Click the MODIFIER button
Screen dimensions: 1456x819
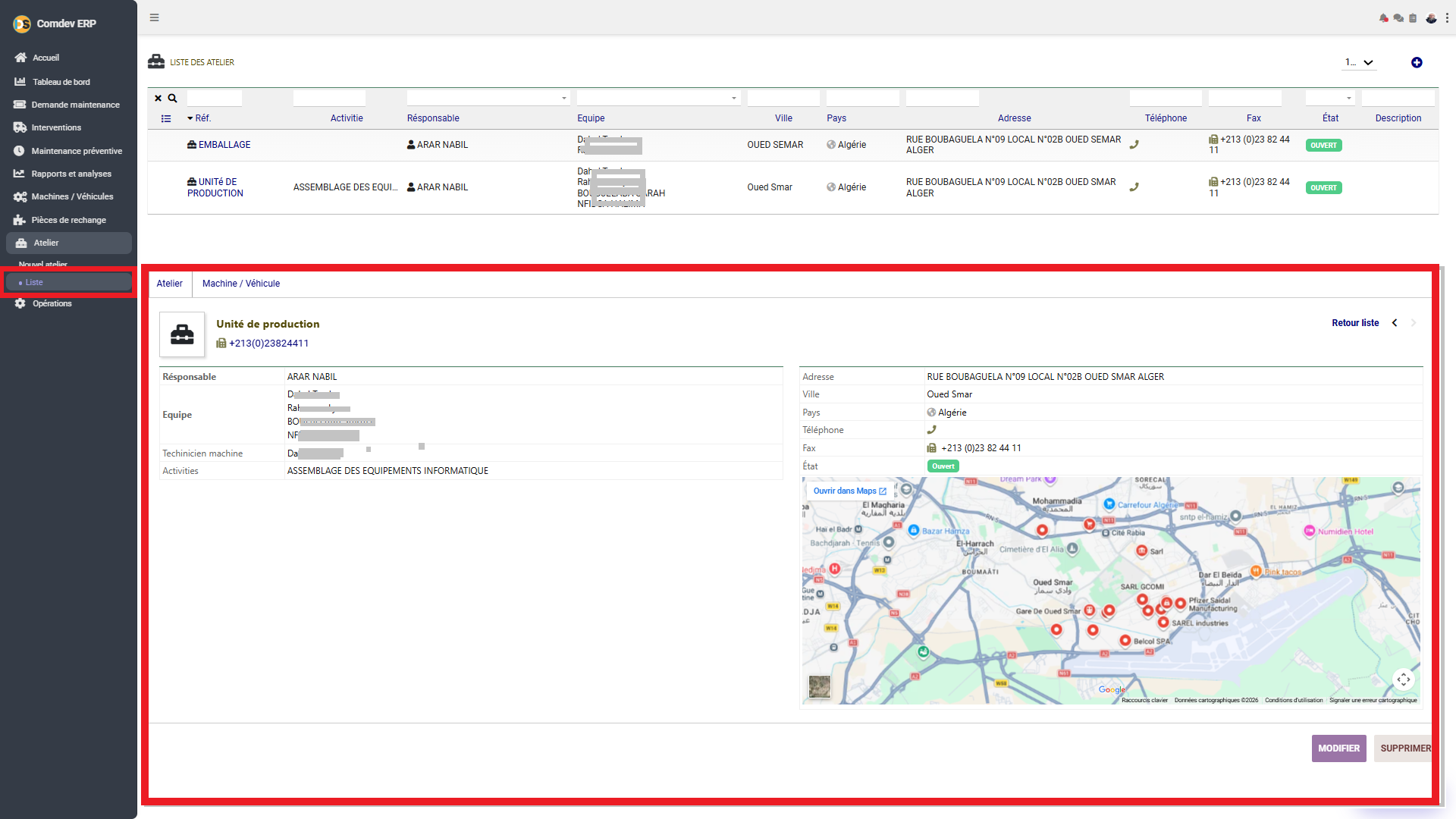tap(1339, 748)
